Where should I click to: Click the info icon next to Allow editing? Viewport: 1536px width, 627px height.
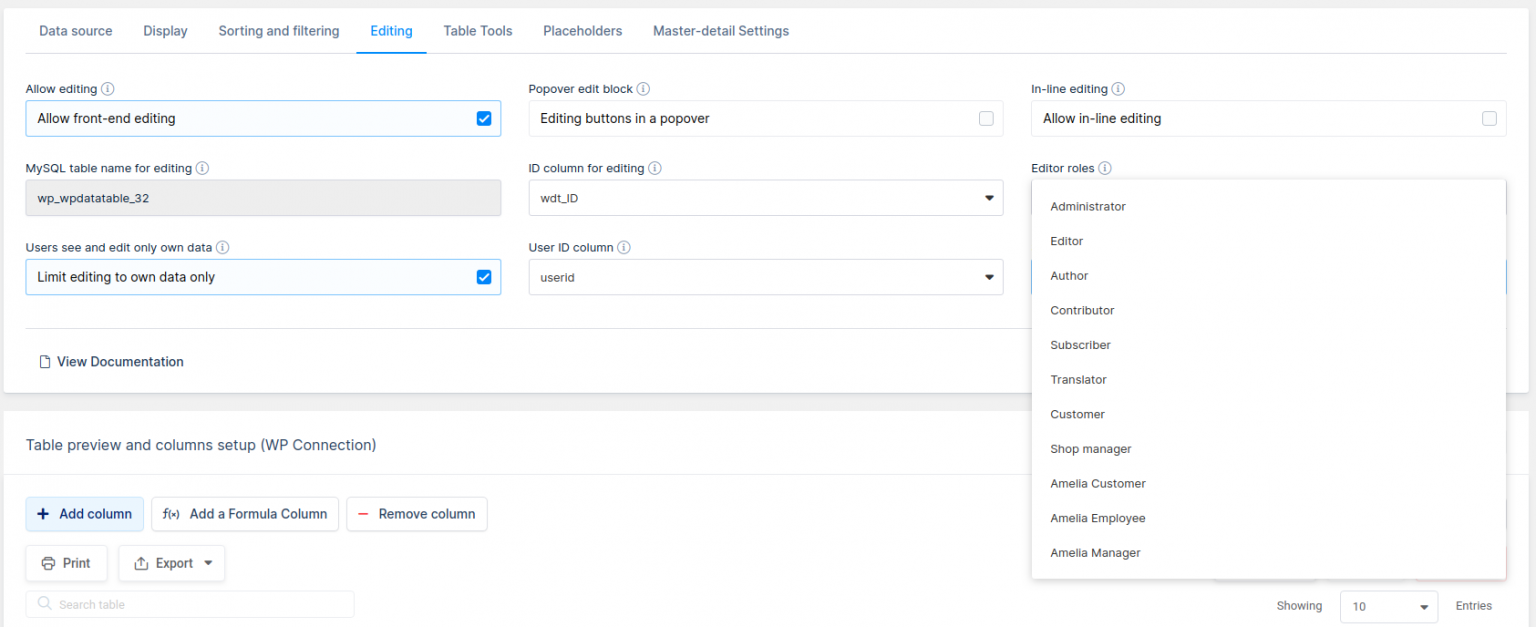(x=110, y=88)
